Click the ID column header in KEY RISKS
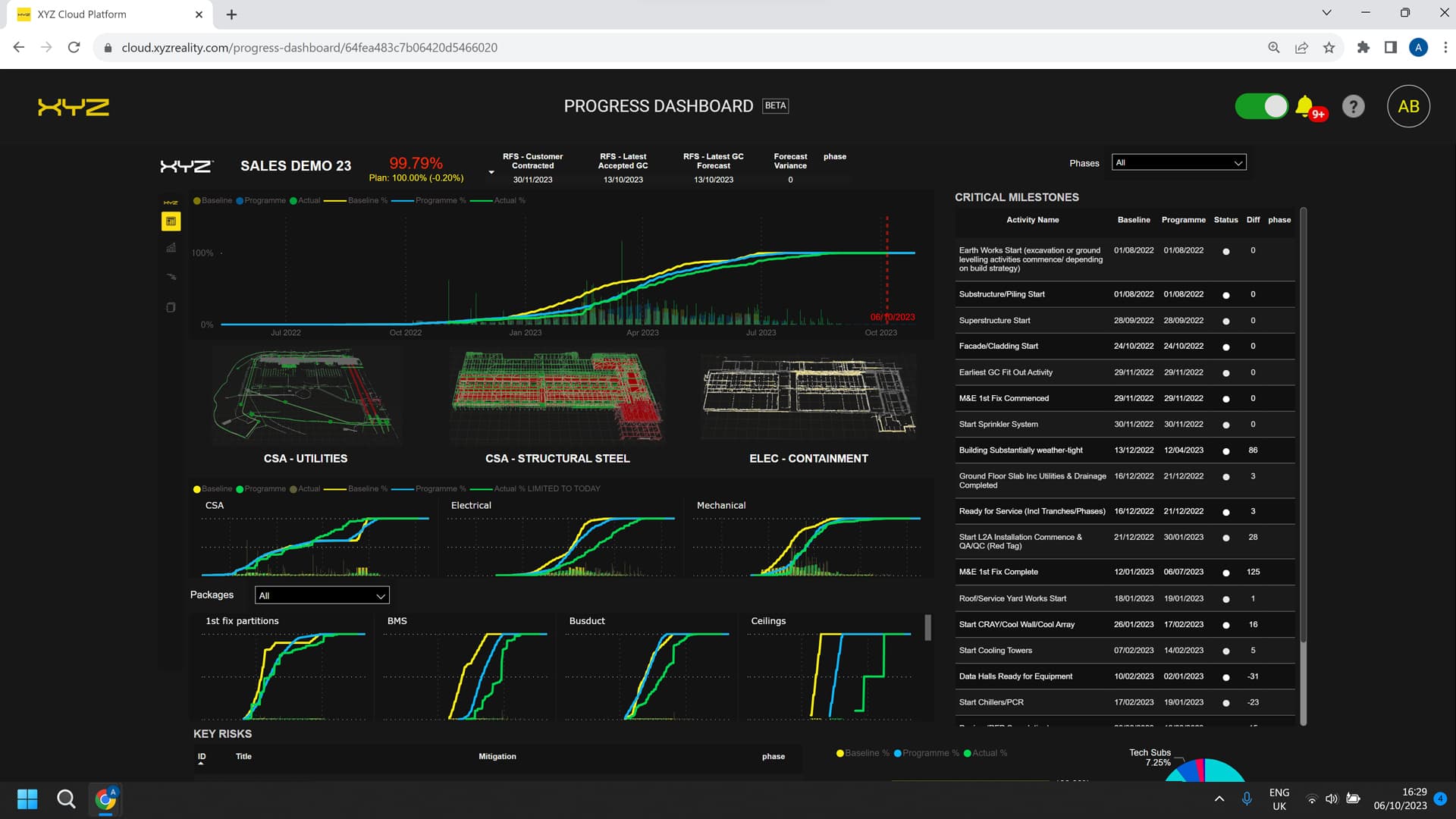This screenshot has height=819, width=1456. click(x=201, y=756)
